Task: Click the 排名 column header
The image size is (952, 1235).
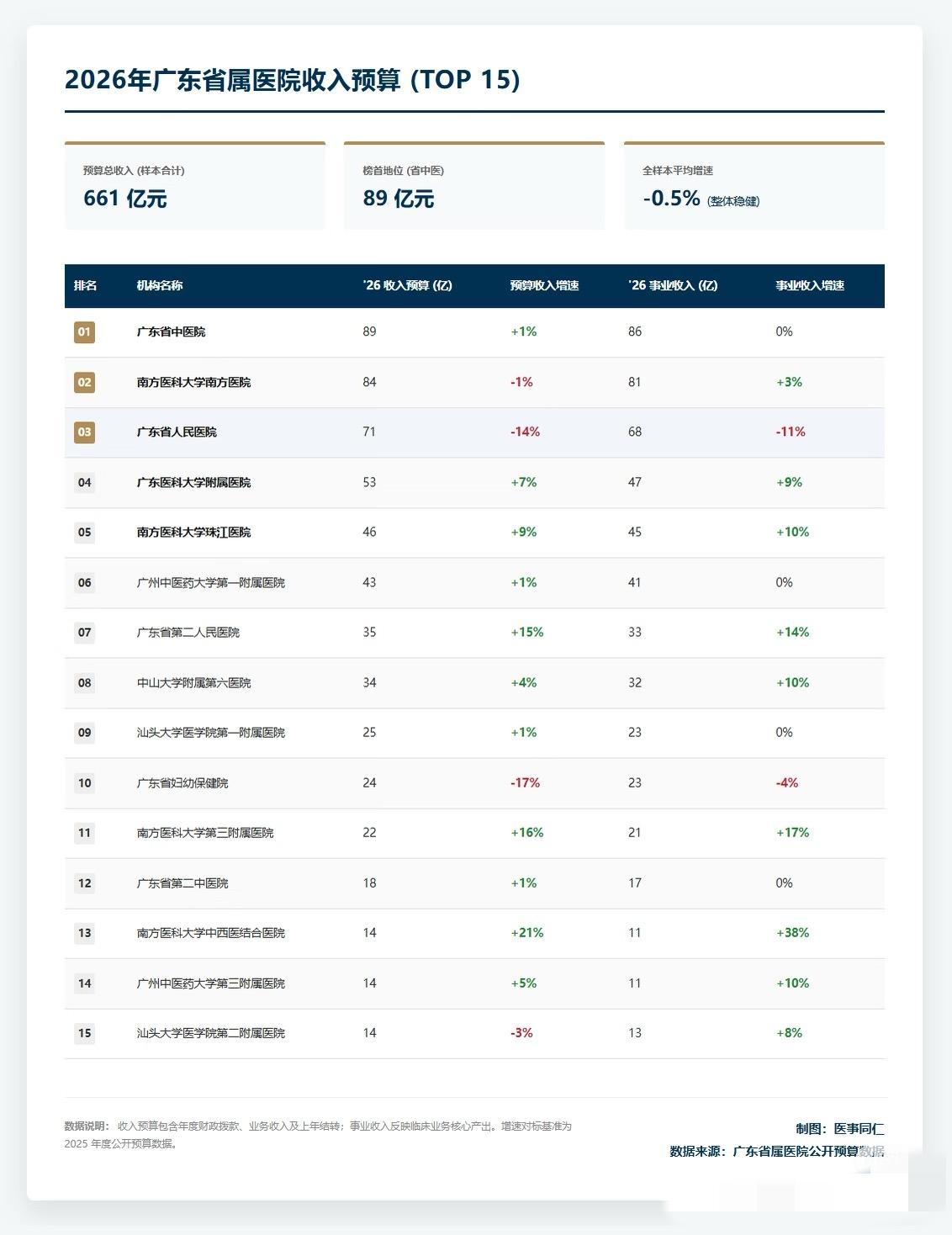Action: [x=85, y=285]
